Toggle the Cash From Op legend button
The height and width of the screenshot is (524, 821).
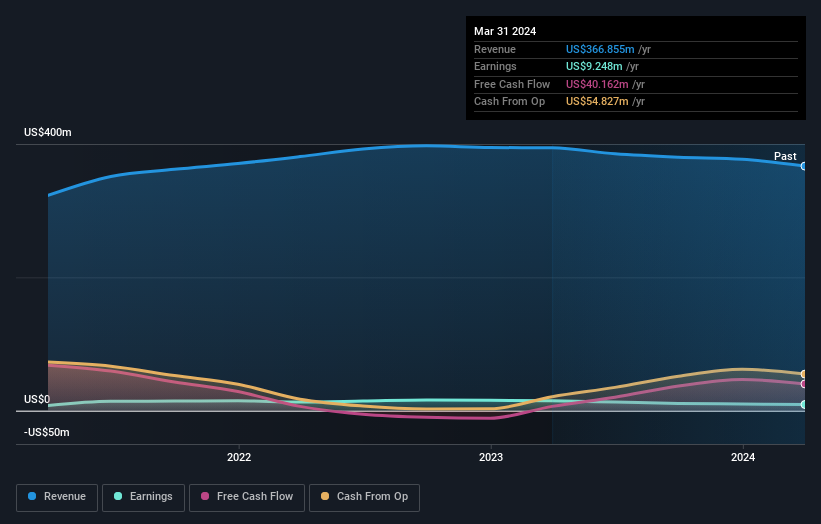pos(364,497)
